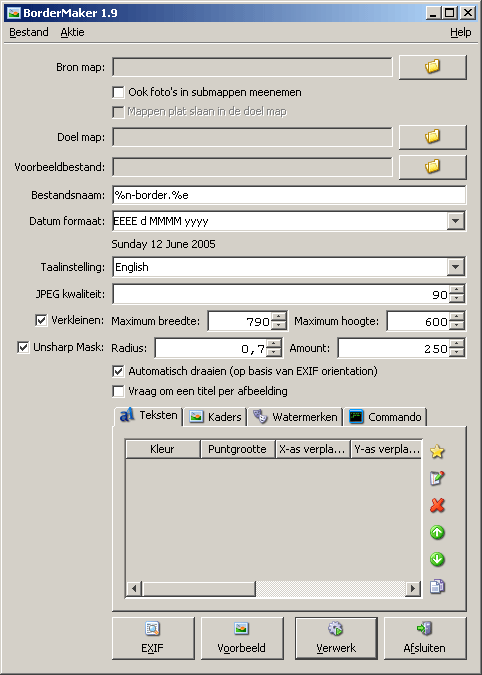Click the Amount value field
Viewport: 482px width, 675px height.
point(393,348)
